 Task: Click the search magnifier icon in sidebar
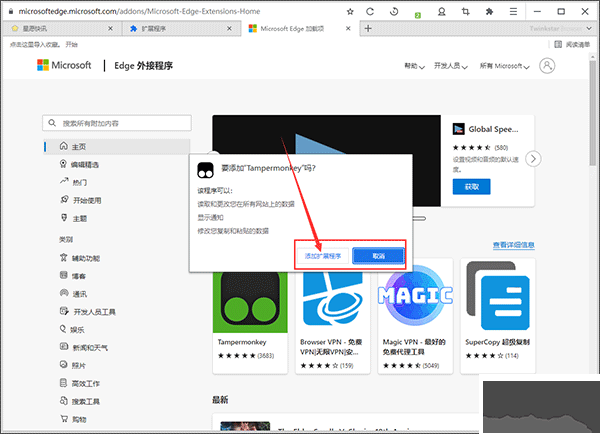(x=52, y=123)
